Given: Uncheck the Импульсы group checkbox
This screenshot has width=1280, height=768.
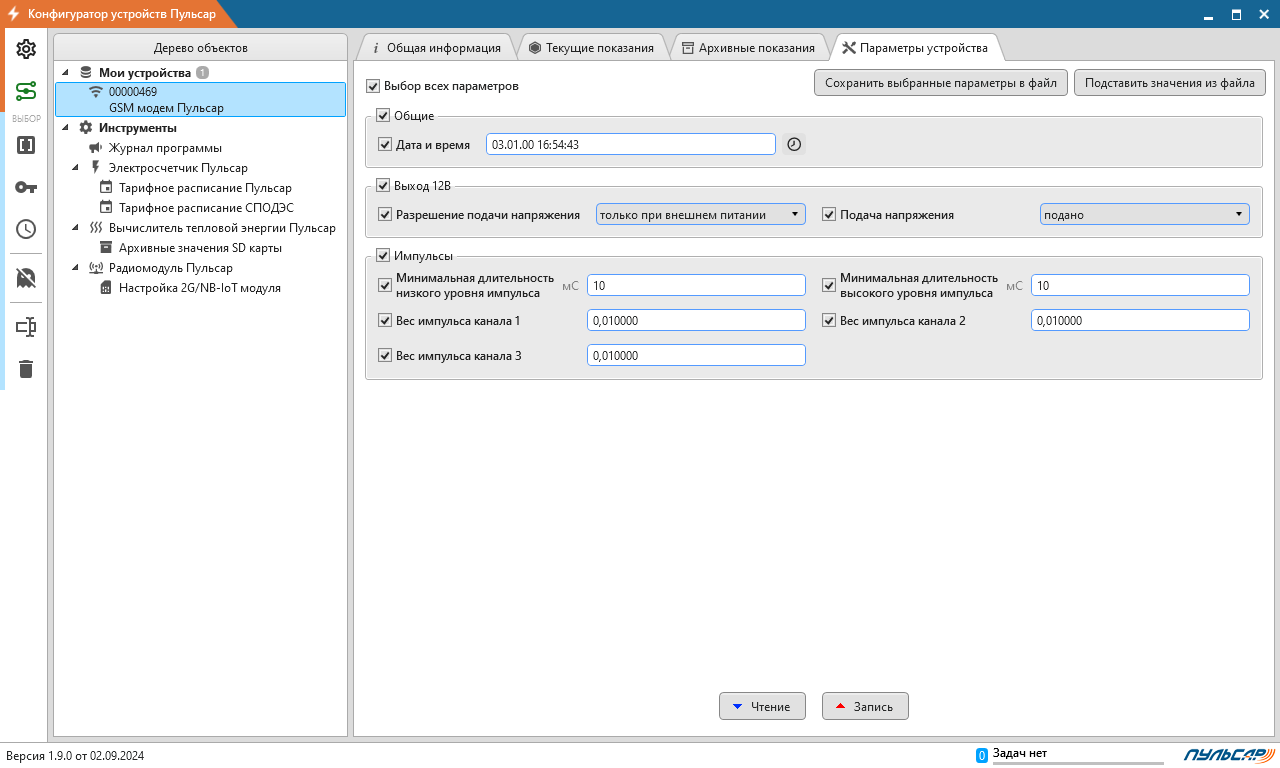Looking at the screenshot, I should coord(383,256).
